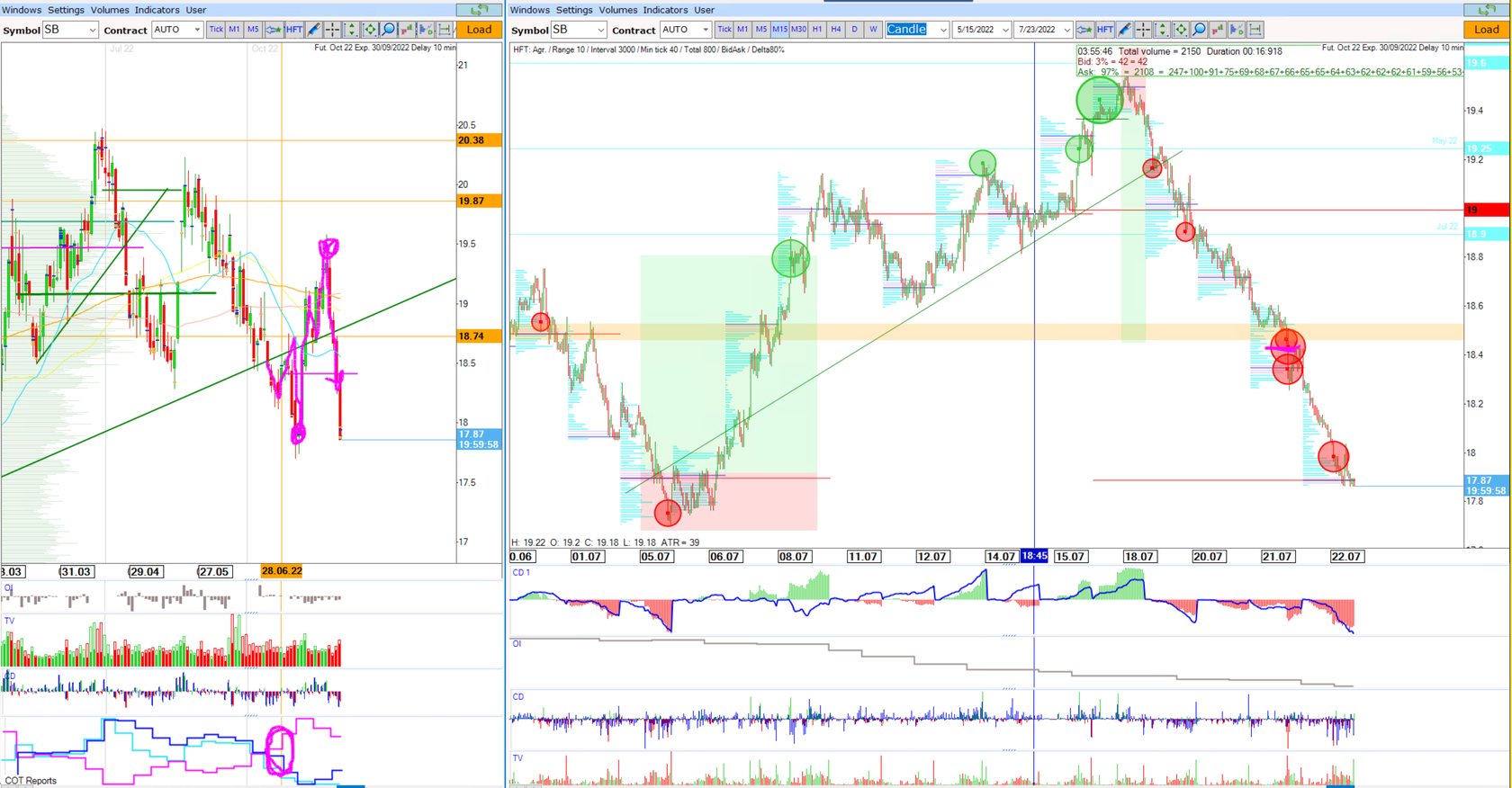Screen dimensions: 1512x788
Task: Switch left chart to M1 timeframe
Action: (234, 30)
